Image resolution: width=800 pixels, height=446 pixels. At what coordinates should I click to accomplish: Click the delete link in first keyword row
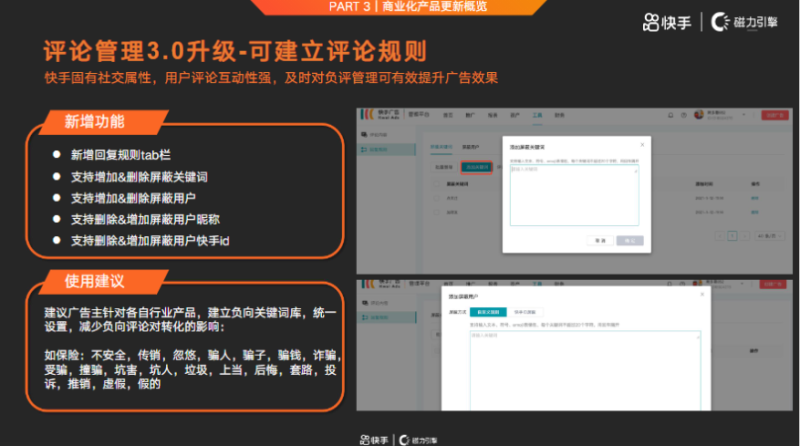click(755, 198)
